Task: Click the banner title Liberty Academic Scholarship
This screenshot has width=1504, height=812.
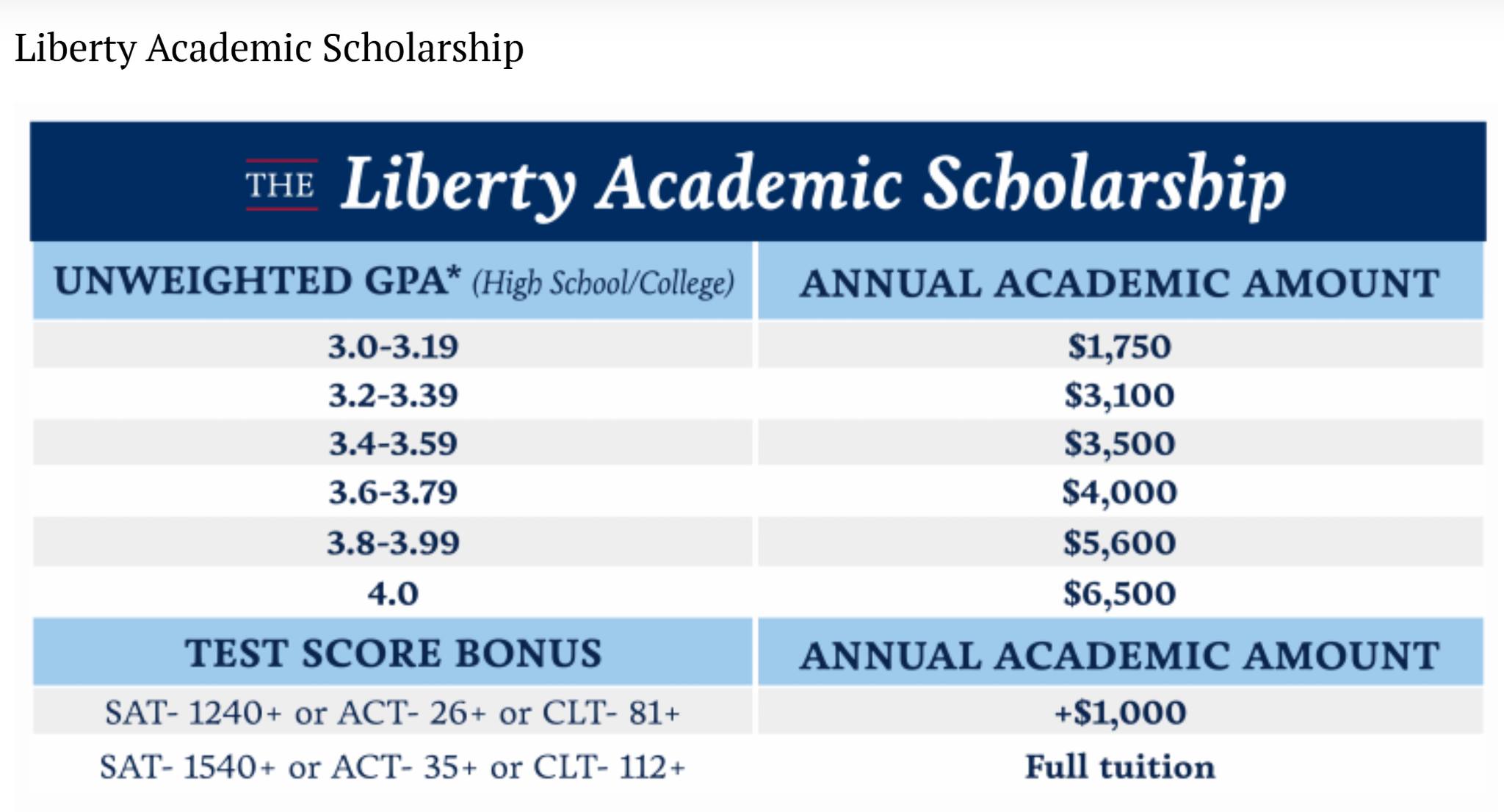Action: [813, 184]
